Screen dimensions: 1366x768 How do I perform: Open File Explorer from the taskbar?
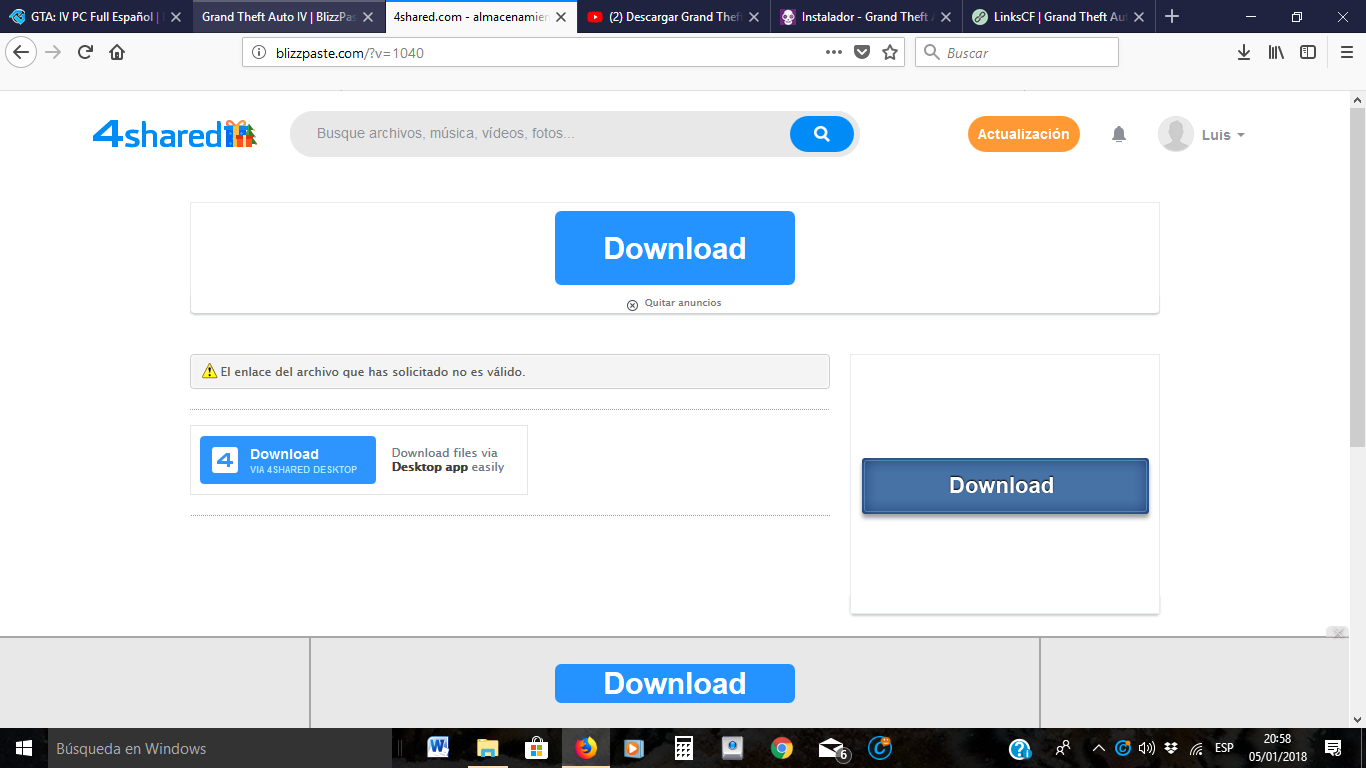[x=487, y=748]
